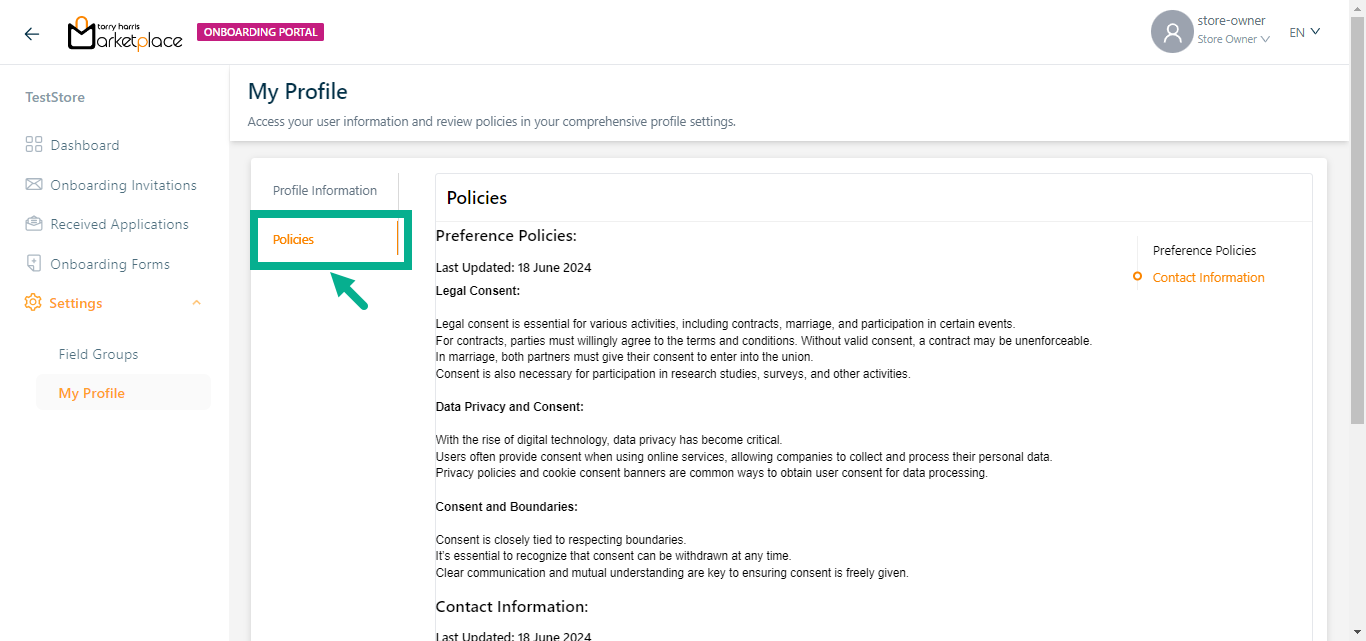The height and width of the screenshot is (641, 1366).
Task: Collapse the Settings menu chevron
Action: (x=196, y=303)
